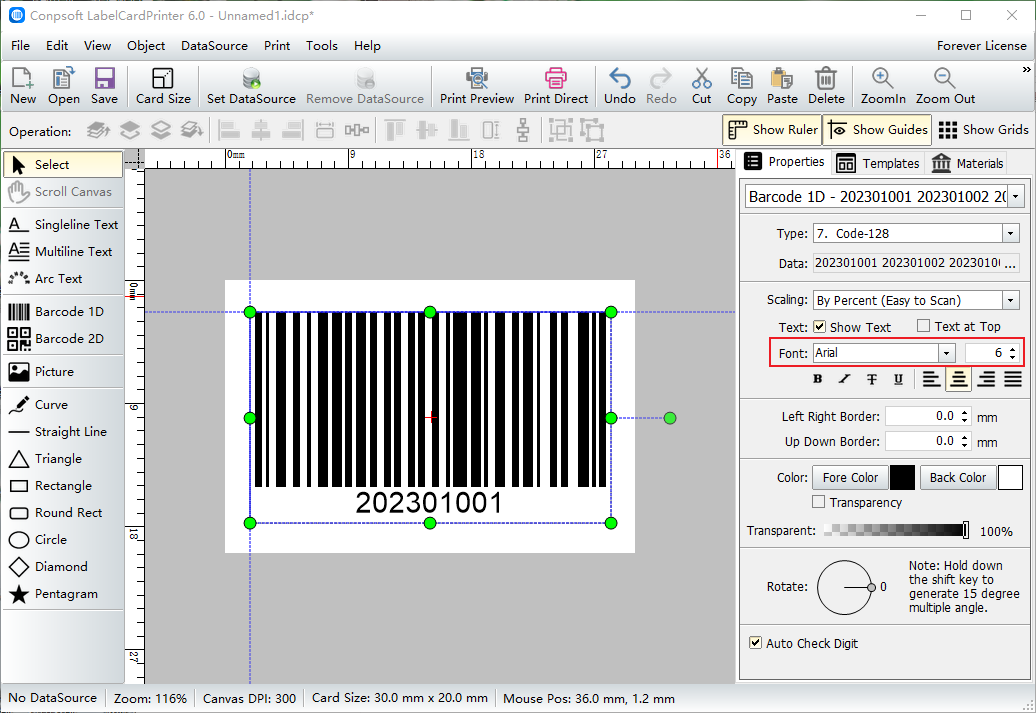Open the Card Size settings

pos(163,86)
